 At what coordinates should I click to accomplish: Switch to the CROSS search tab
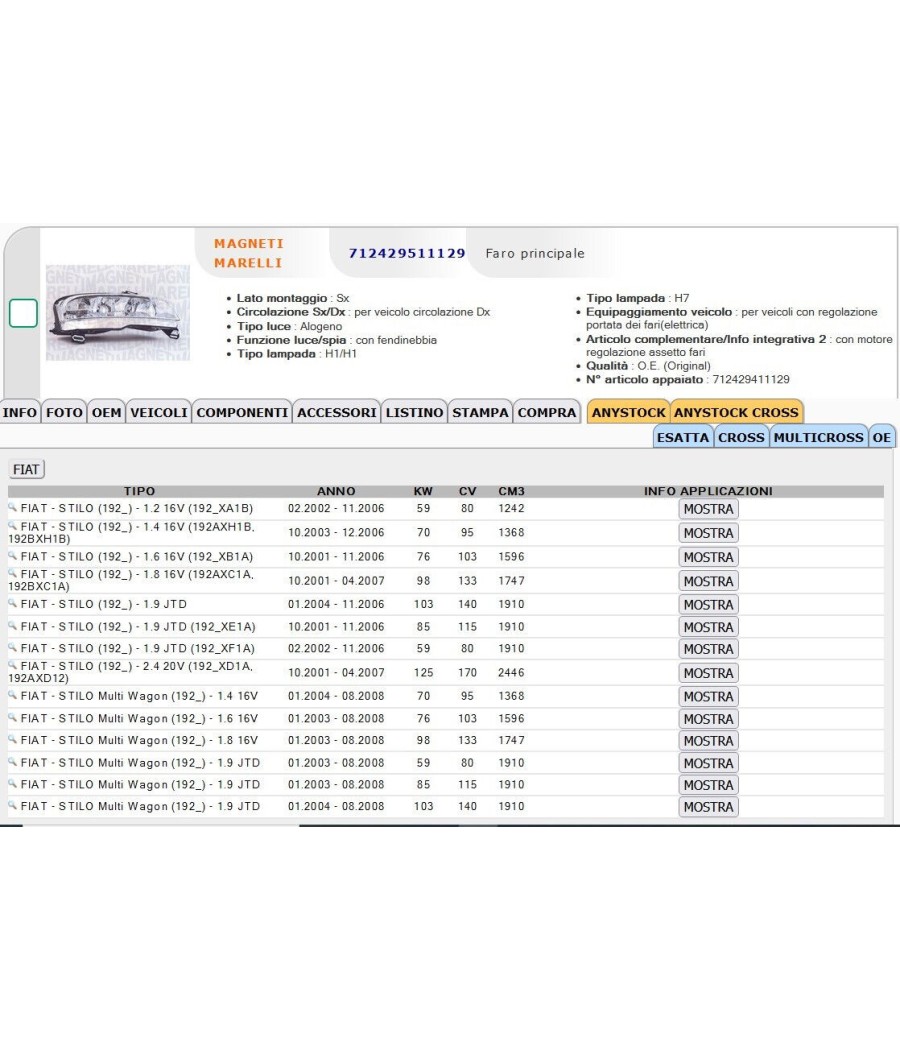coord(741,437)
